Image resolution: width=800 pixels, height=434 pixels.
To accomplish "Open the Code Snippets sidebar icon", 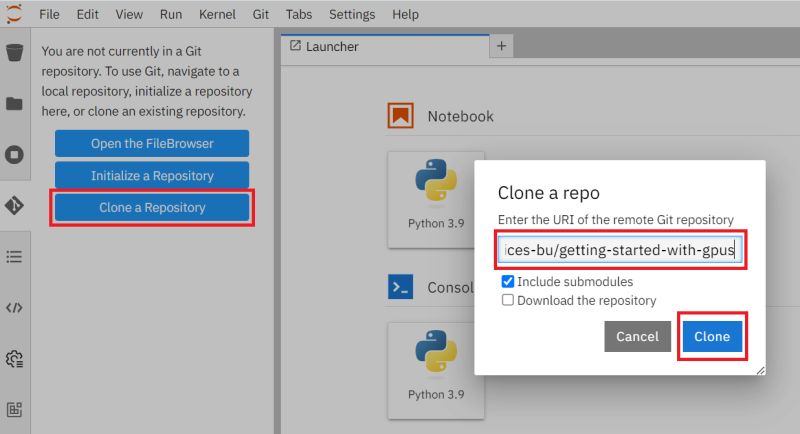I will click(x=14, y=308).
